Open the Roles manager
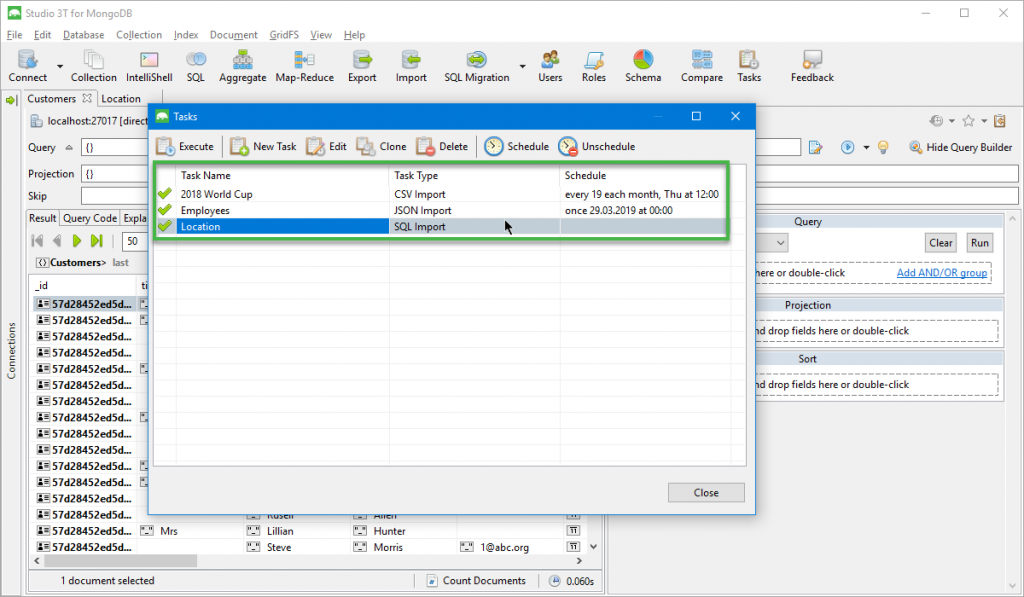The width and height of the screenshot is (1024, 597). pos(594,66)
